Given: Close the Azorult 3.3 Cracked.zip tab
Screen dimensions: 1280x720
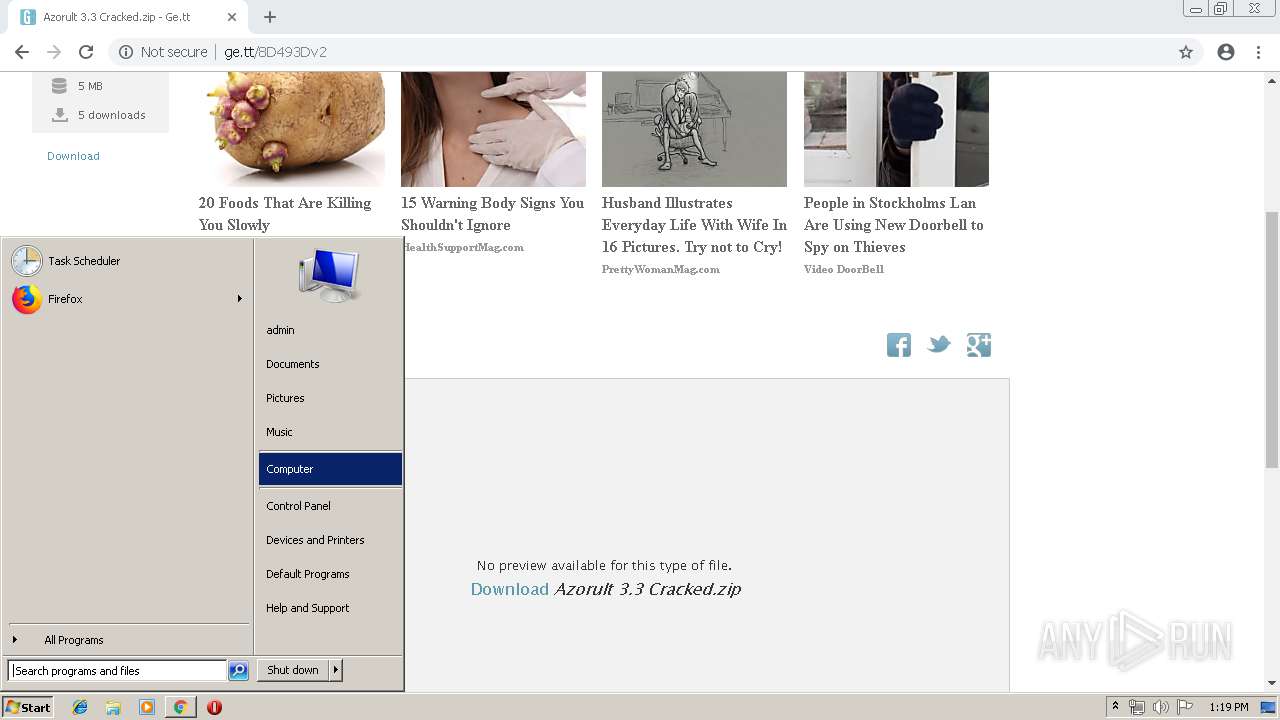Looking at the screenshot, I should point(232,17).
